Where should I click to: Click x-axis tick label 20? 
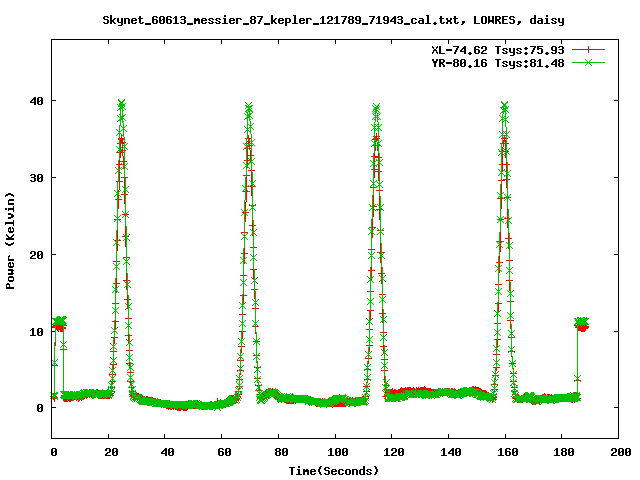(111, 452)
